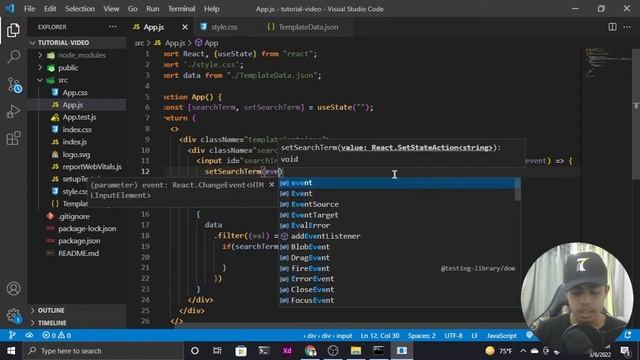The image size is (640, 360).
Task: Open index.css in the explorer
Action: pos(77,129)
